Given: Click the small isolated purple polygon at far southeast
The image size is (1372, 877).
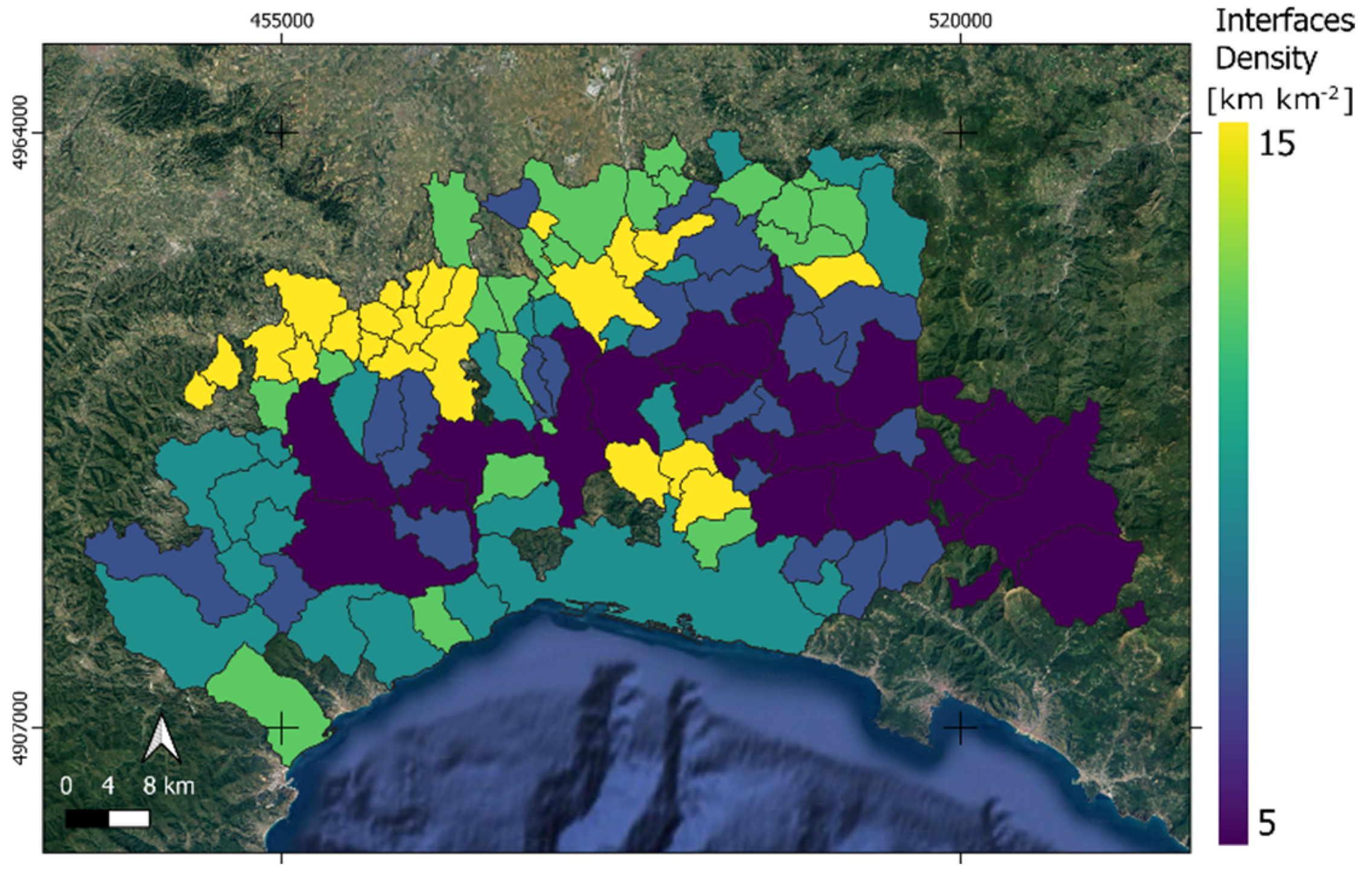Looking at the screenshot, I should click(1135, 615).
